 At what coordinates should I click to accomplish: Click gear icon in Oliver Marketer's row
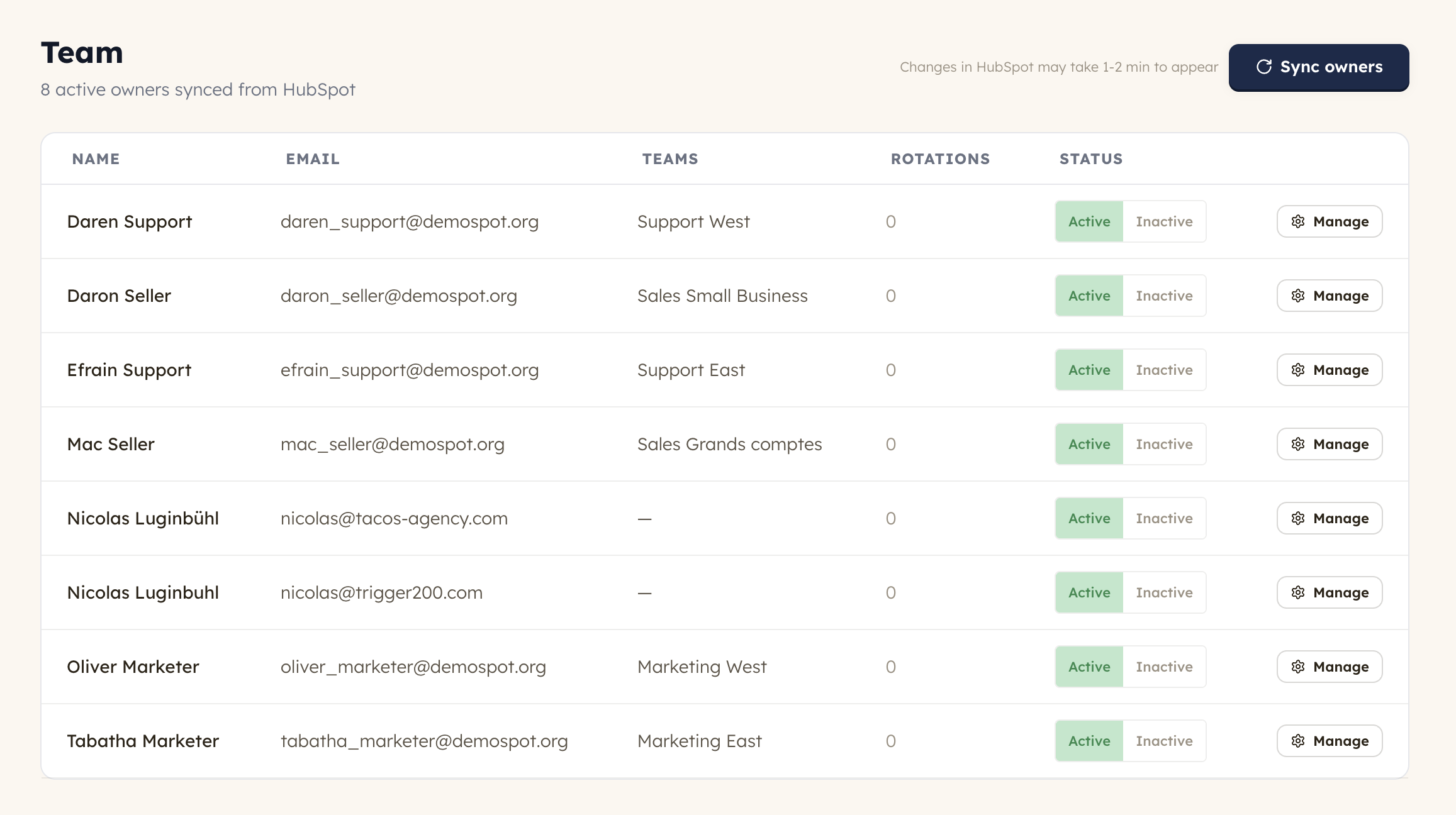(x=1298, y=667)
